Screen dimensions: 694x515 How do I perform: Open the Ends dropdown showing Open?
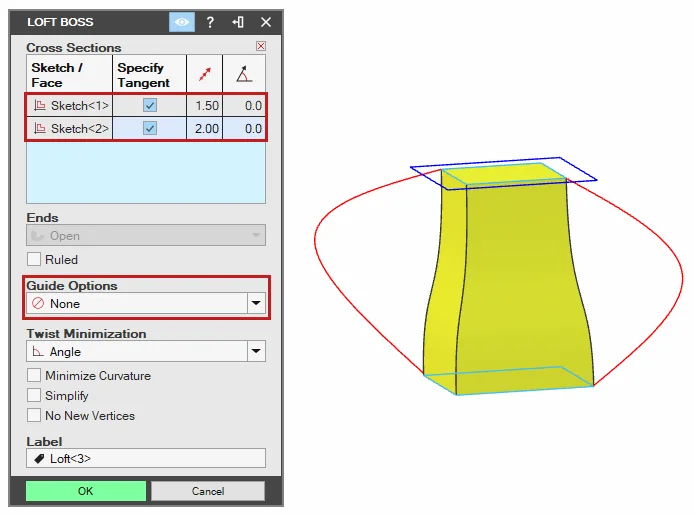[x=146, y=235]
